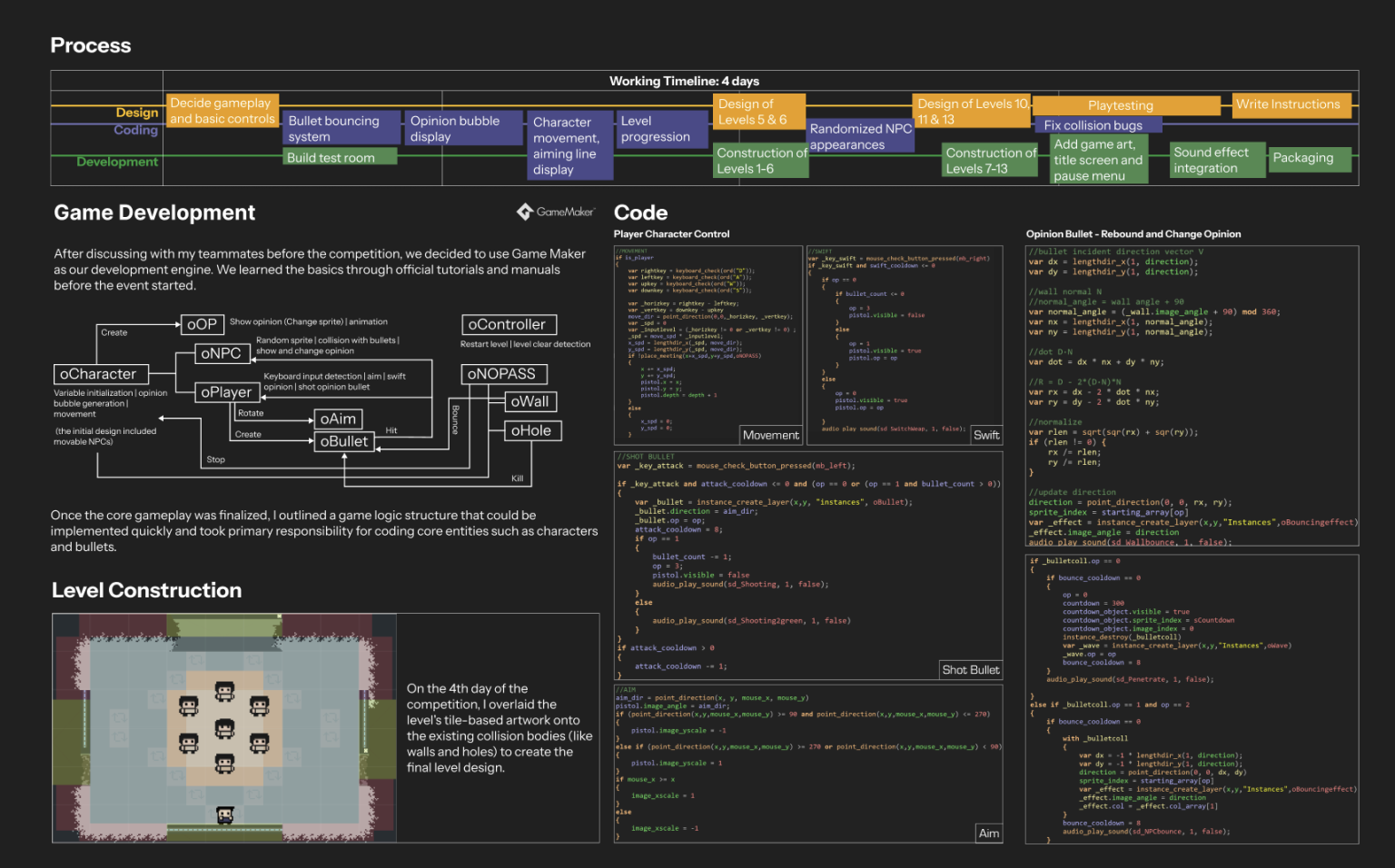Select the Aim label below the aiming code
Viewport: 1395px width, 868px height.
[x=989, y=833]
